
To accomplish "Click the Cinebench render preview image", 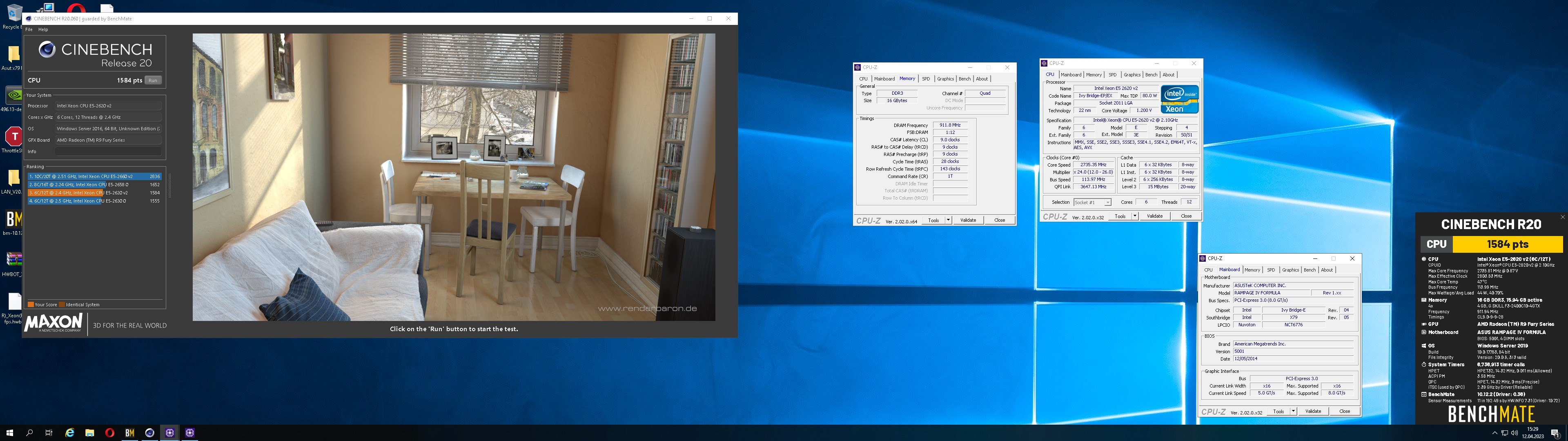I will click(454, 177).
